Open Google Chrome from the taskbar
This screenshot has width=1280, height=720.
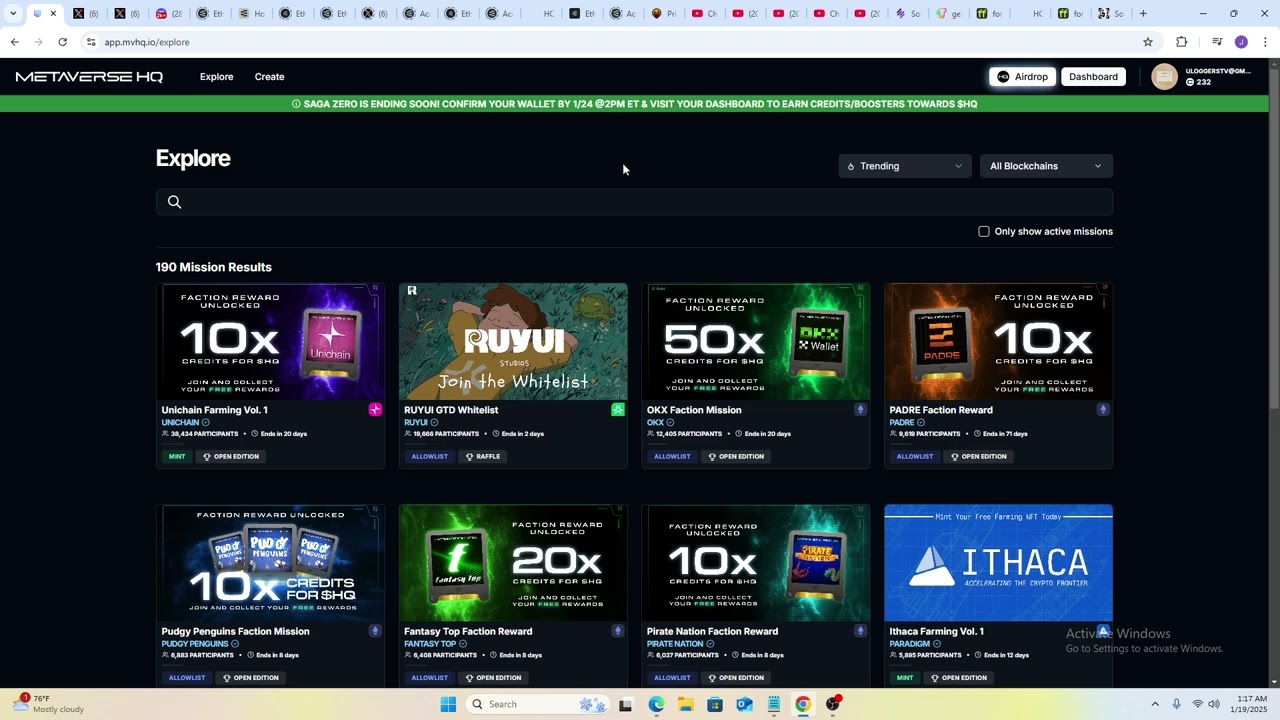[x=803, y=704]
